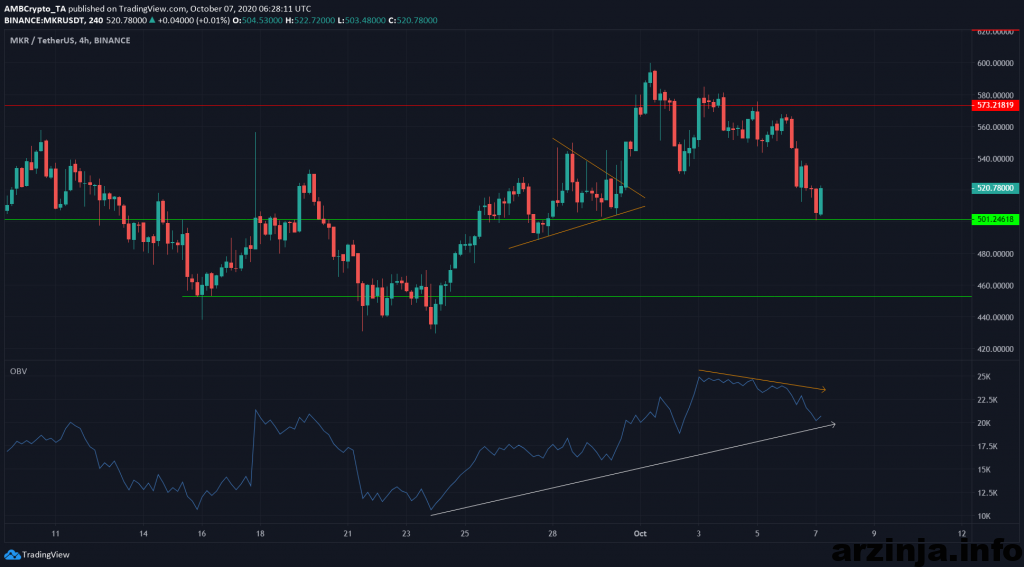Screen dimensions: 1024x567
Task: Select the 28 date label on time axis
Action: (552, 534)
